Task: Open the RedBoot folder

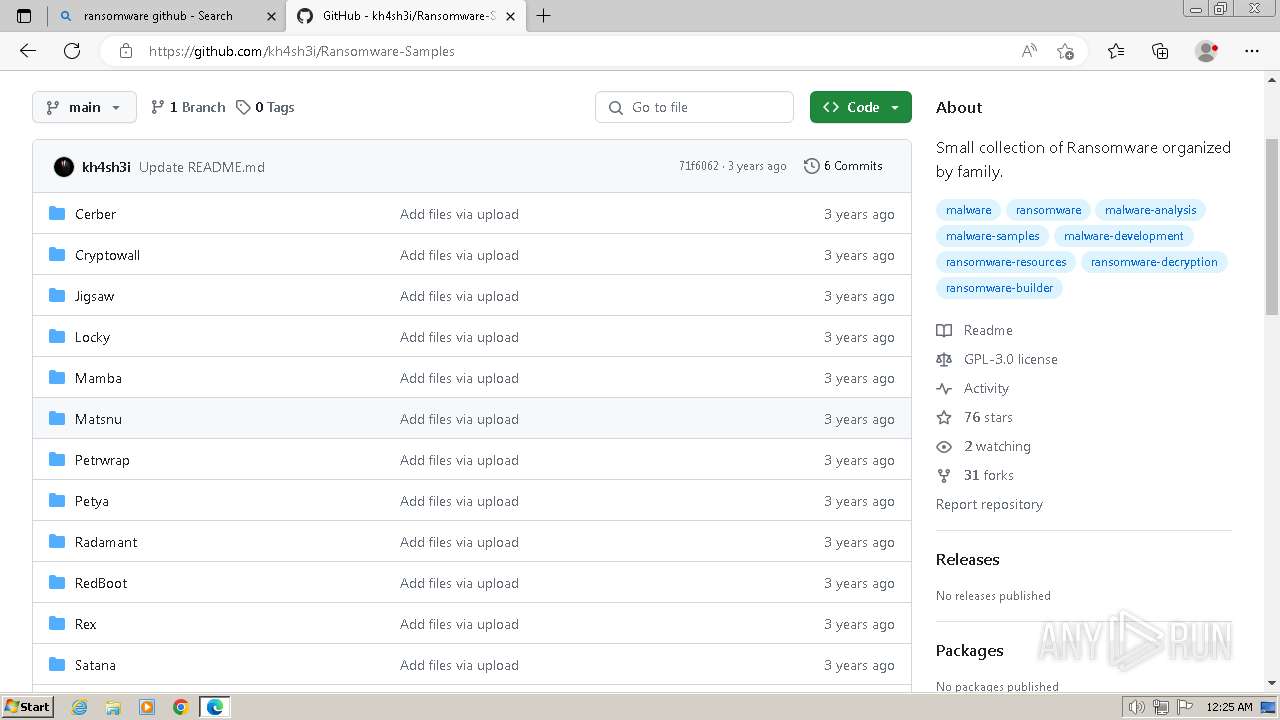Action: [101, 583]
